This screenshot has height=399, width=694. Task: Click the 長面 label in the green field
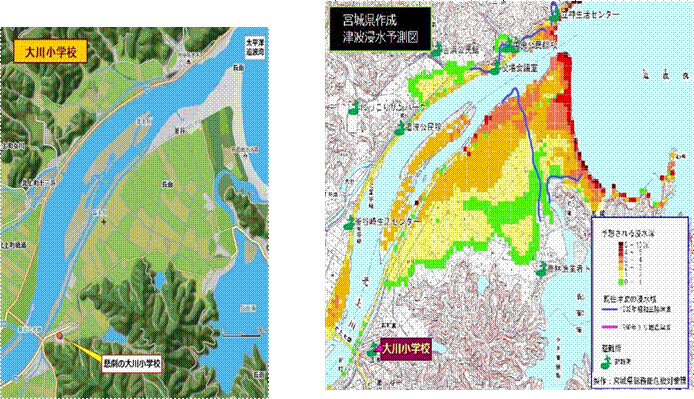pyautogui.click(x=167, y=184)
